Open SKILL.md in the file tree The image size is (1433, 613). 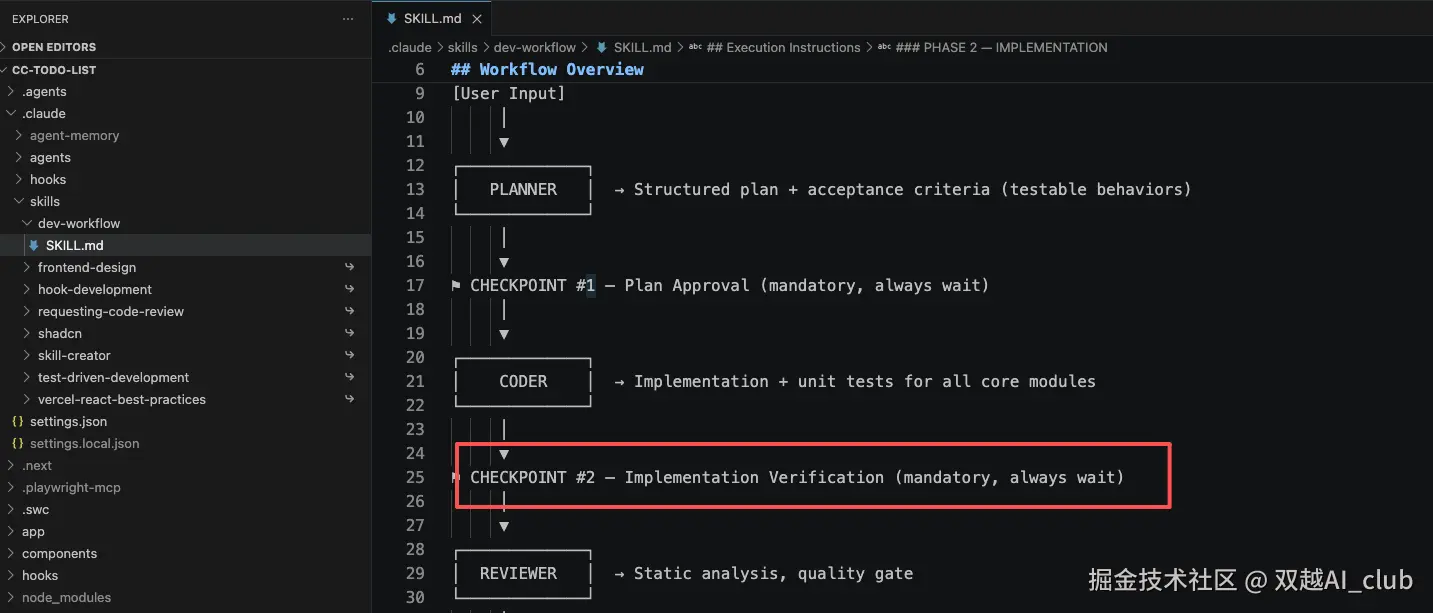click(x=74, y=245)
